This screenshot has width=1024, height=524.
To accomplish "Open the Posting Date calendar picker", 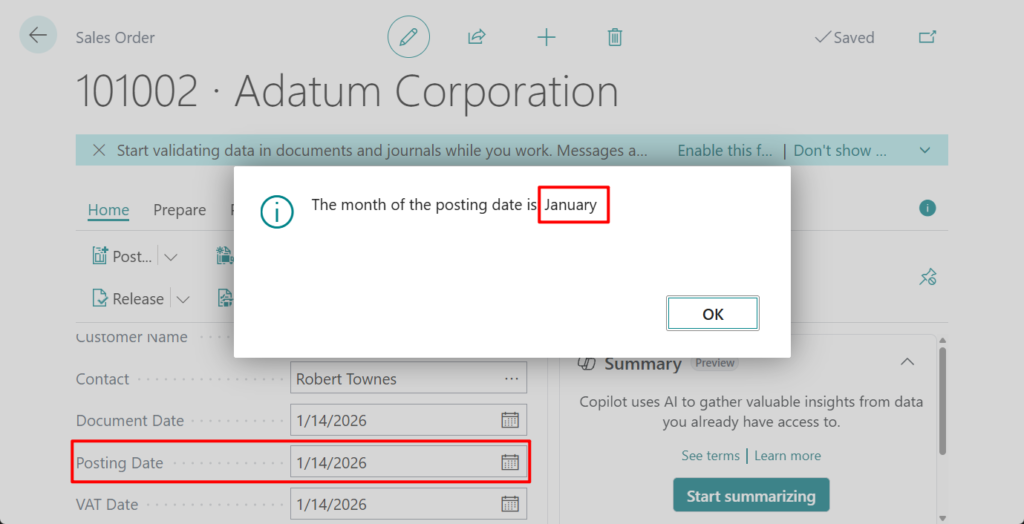I will click(x=510, y=462).
